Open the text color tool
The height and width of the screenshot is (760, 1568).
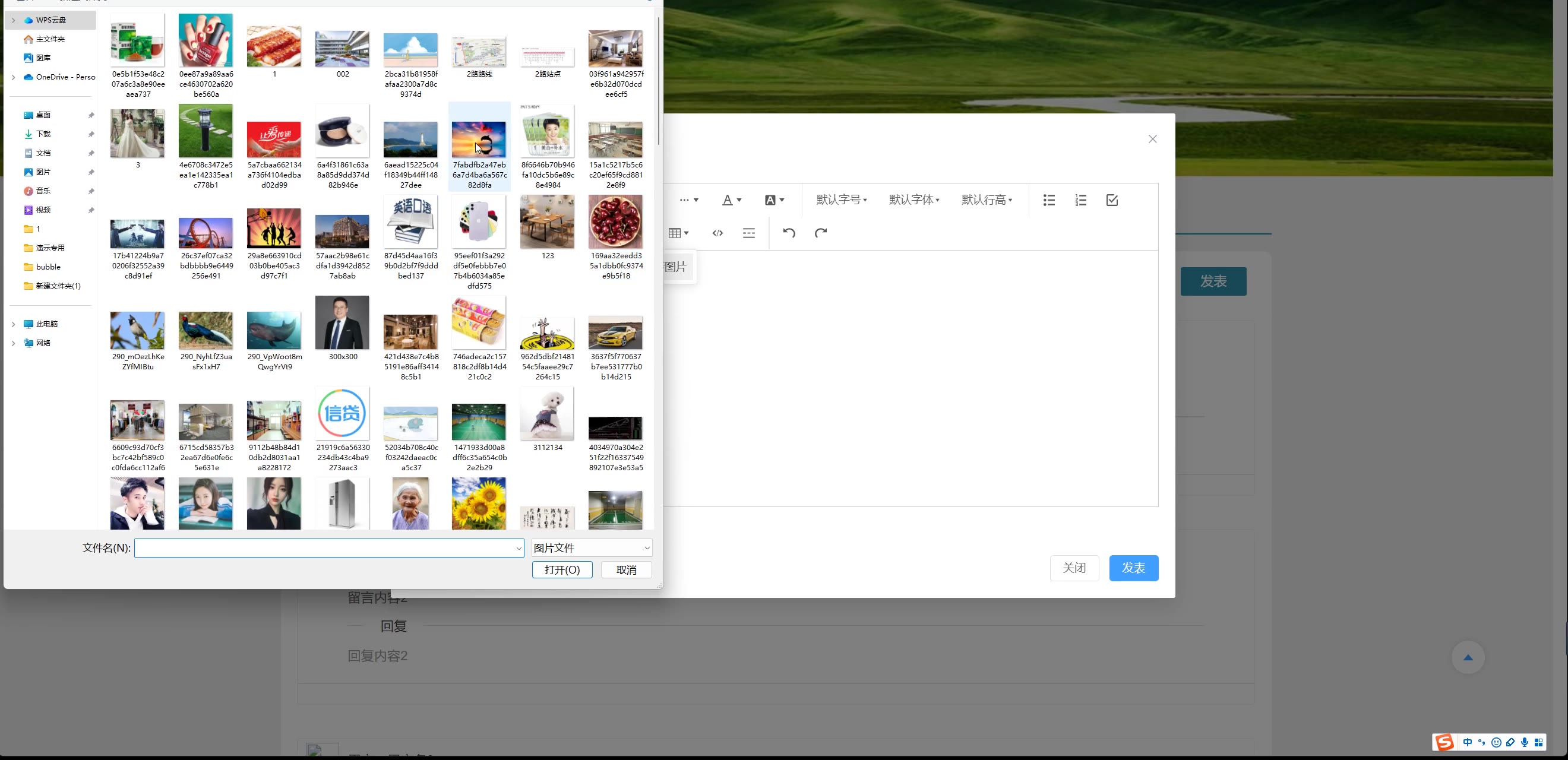(x=731, y=200)
